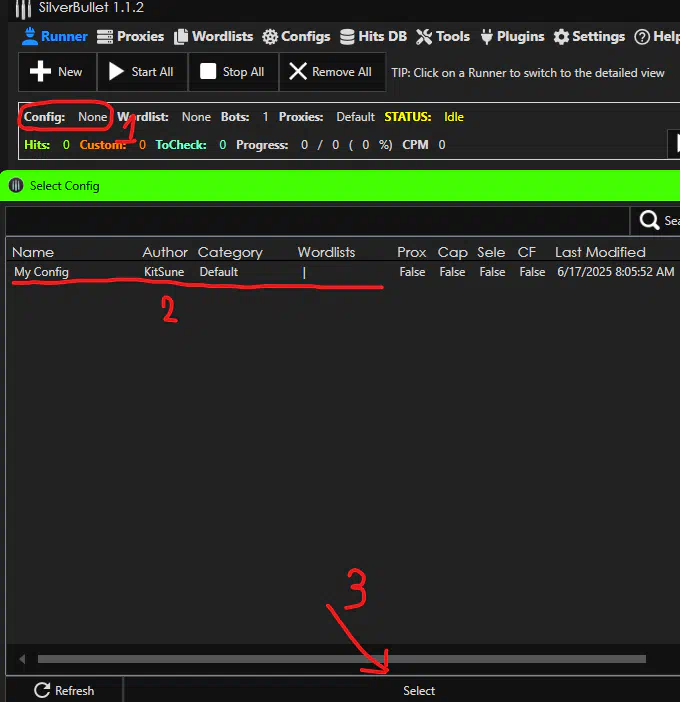Image resolution: width=680 pixels, height=702 pixels.
Task: Click the scrollbar left arrow
Action: [x=21, y=659]
